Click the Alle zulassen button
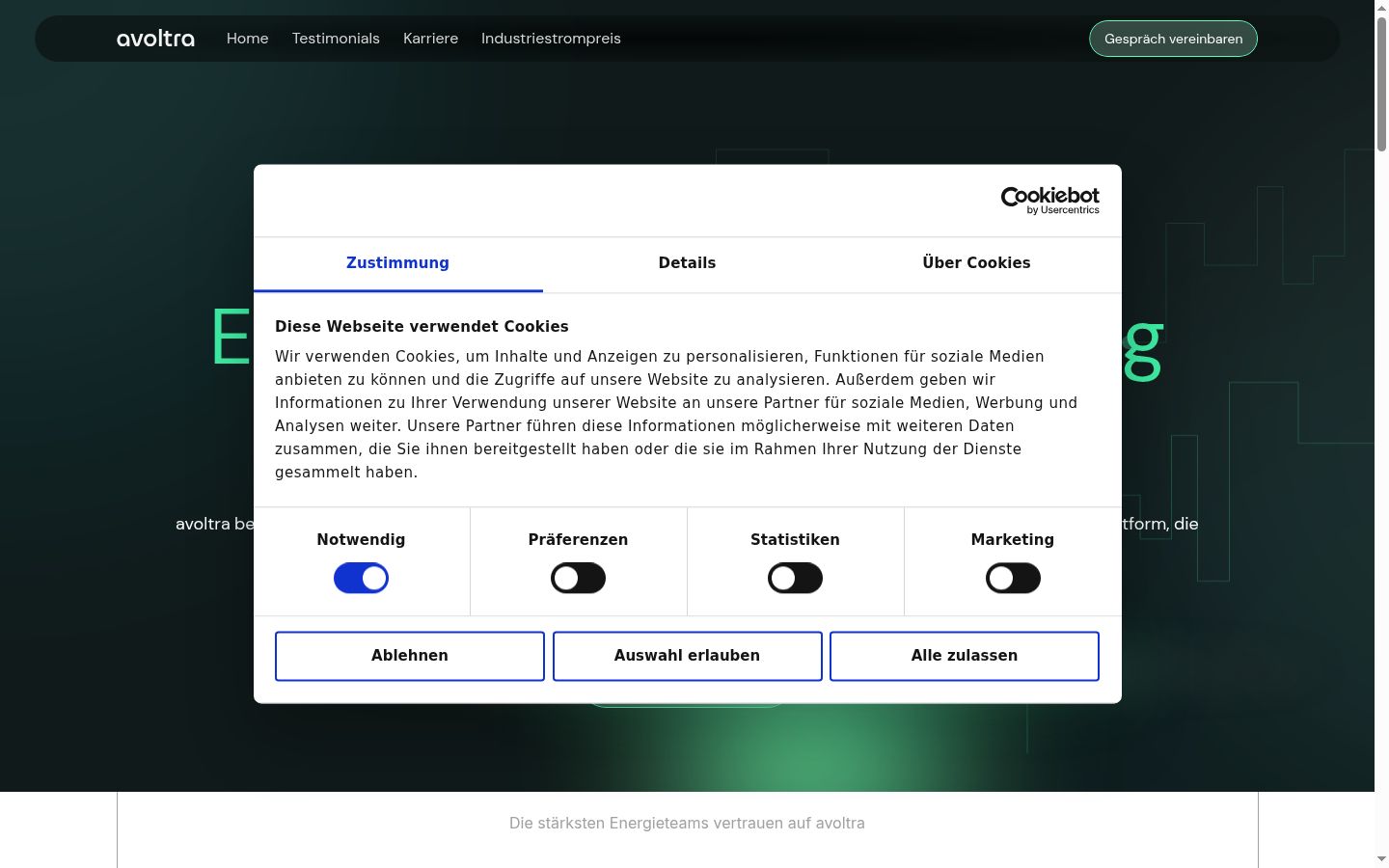The width and height of the screenshot is (1389, 868). (965, 656)
